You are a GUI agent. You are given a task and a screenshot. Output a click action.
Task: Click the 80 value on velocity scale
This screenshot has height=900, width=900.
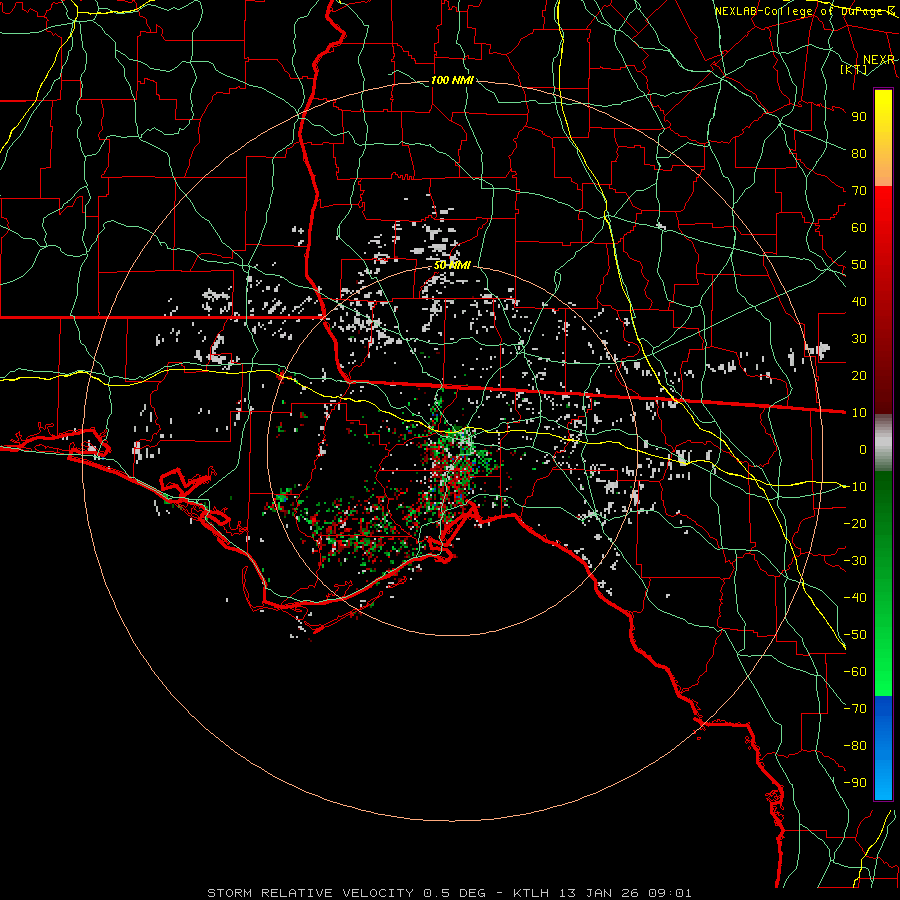tap(859, 154)
